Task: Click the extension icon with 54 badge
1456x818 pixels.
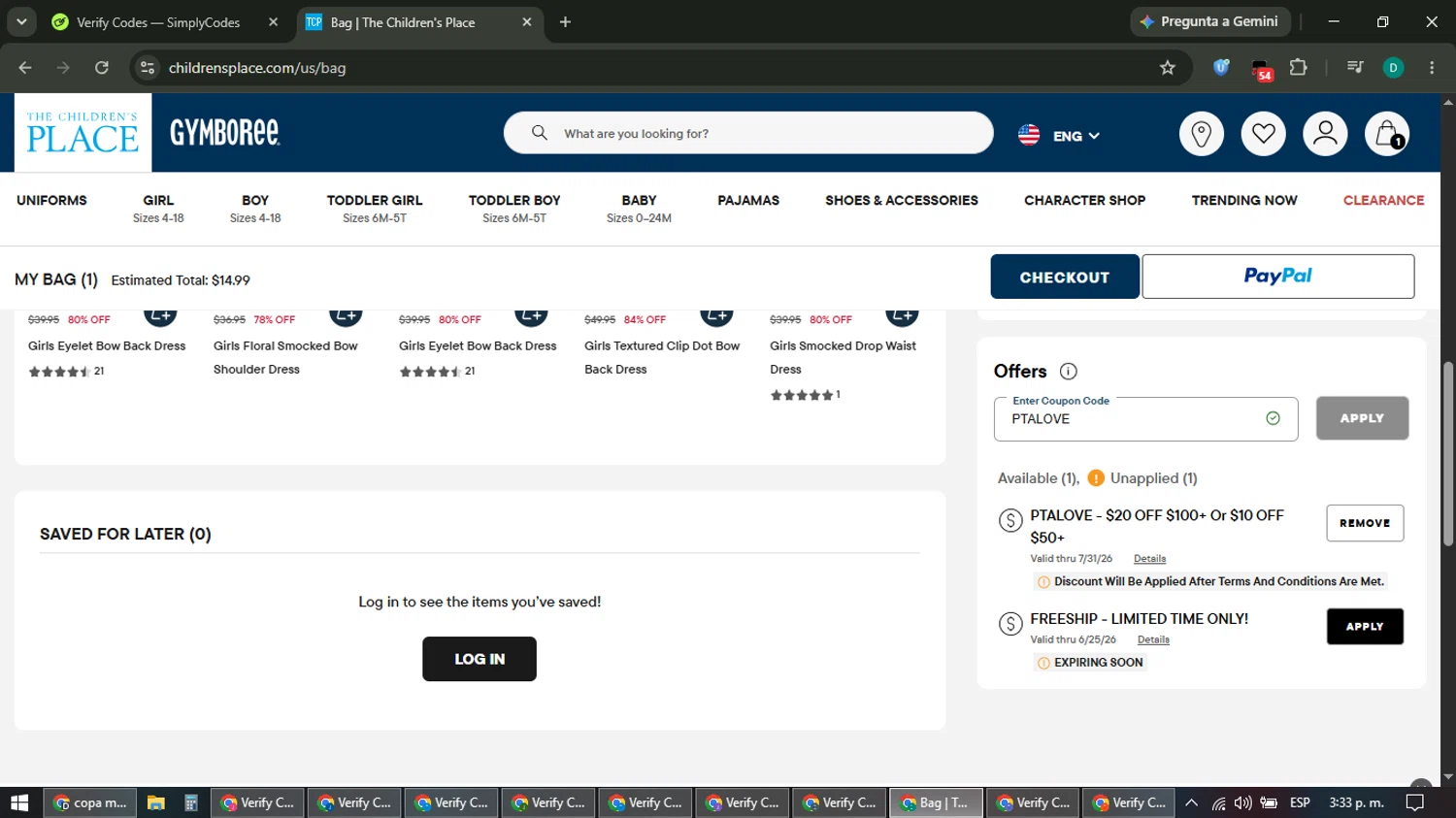Action: pos(1261,70)
